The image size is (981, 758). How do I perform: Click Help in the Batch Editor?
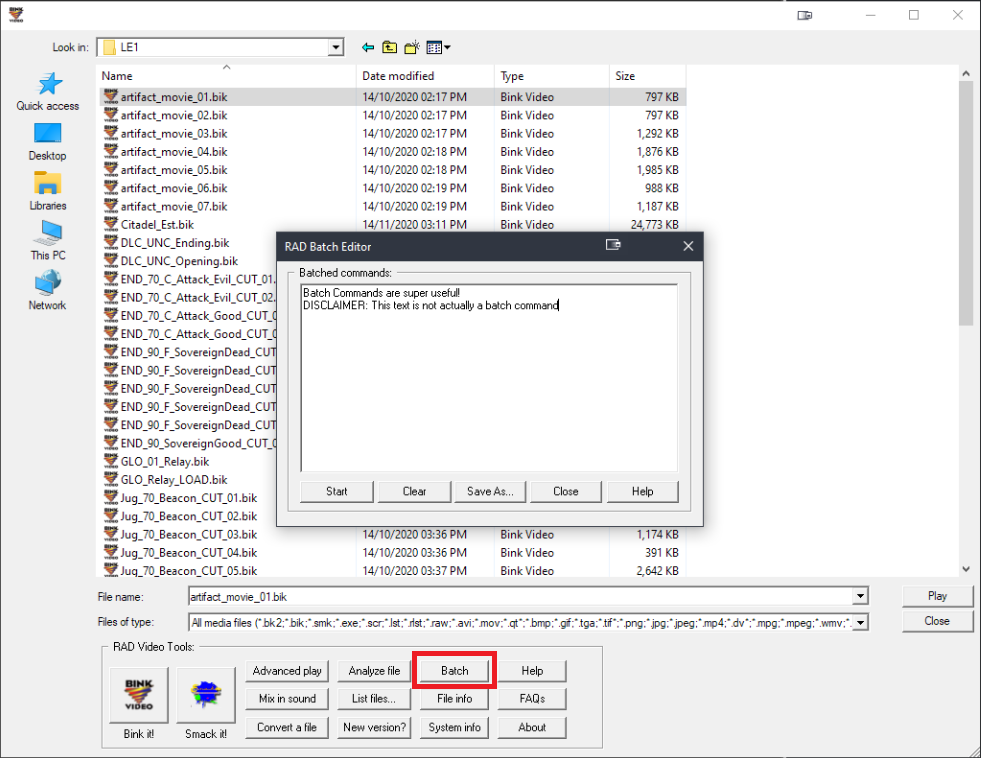pos(643,492)
